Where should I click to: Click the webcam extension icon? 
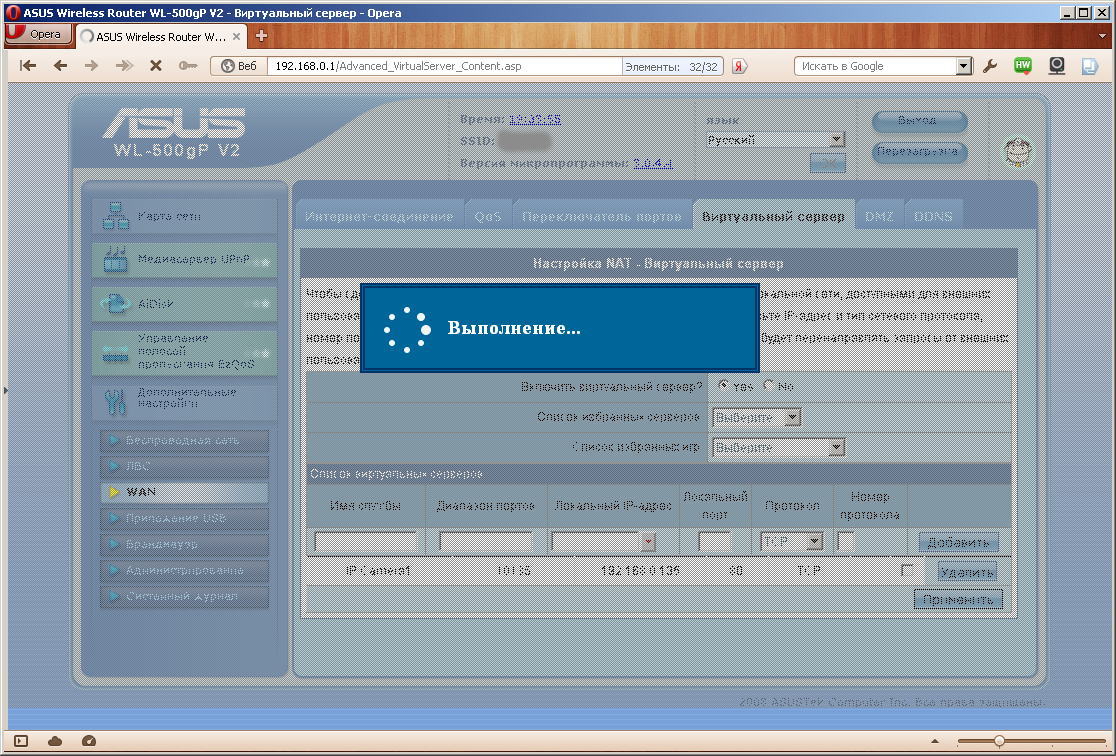pyautogui.click(x=1057, y=66)
